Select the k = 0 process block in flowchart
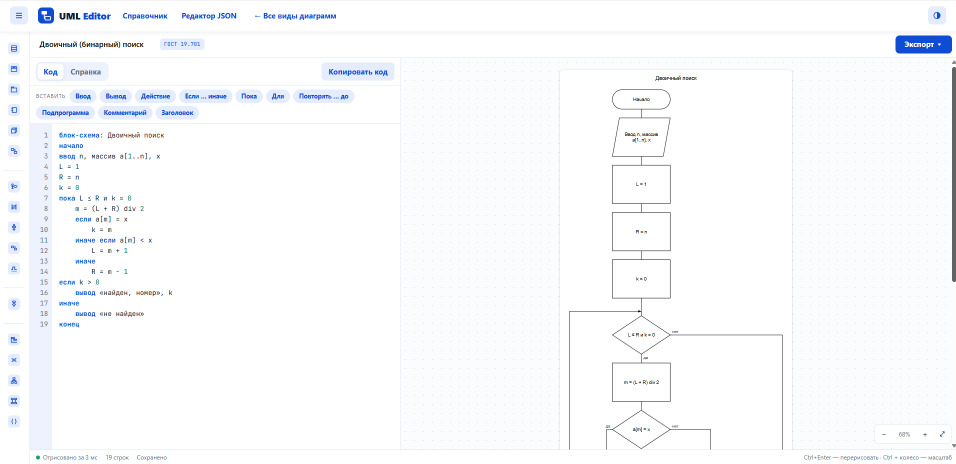956x464 pixels. point(641,279)
